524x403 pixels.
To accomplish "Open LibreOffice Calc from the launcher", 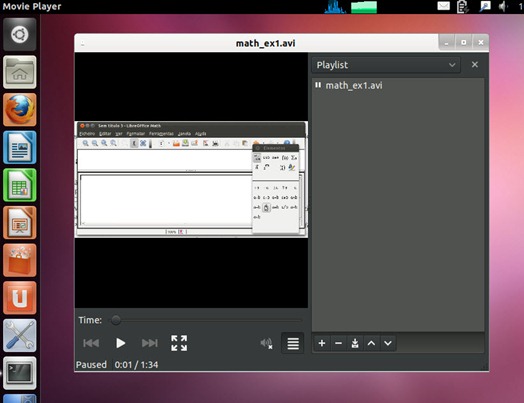I will [20, 185].
